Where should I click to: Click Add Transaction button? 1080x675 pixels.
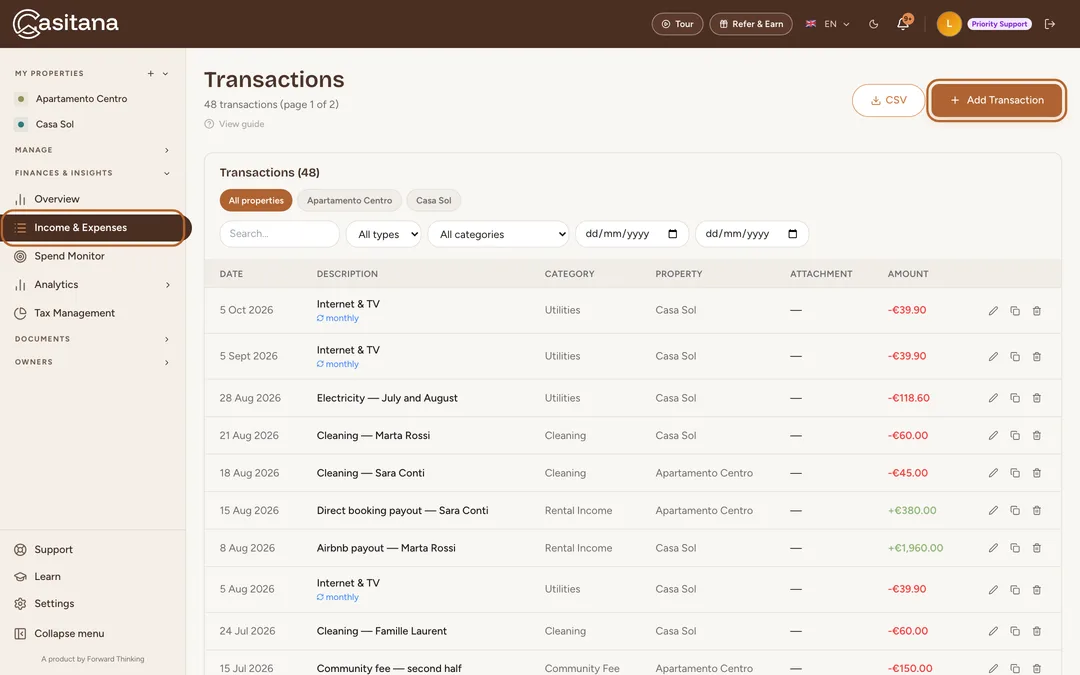(997, 101)
